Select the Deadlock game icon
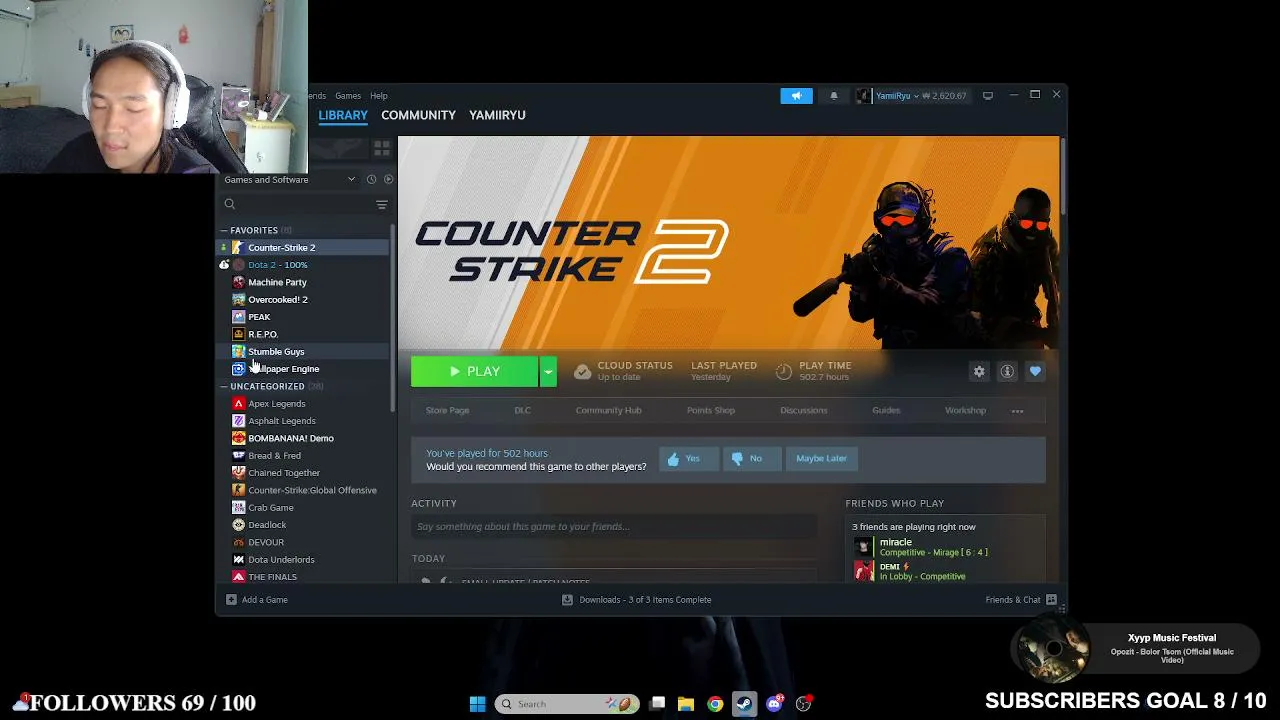This screenshot has width=1280, height=720. pos(238,524)
